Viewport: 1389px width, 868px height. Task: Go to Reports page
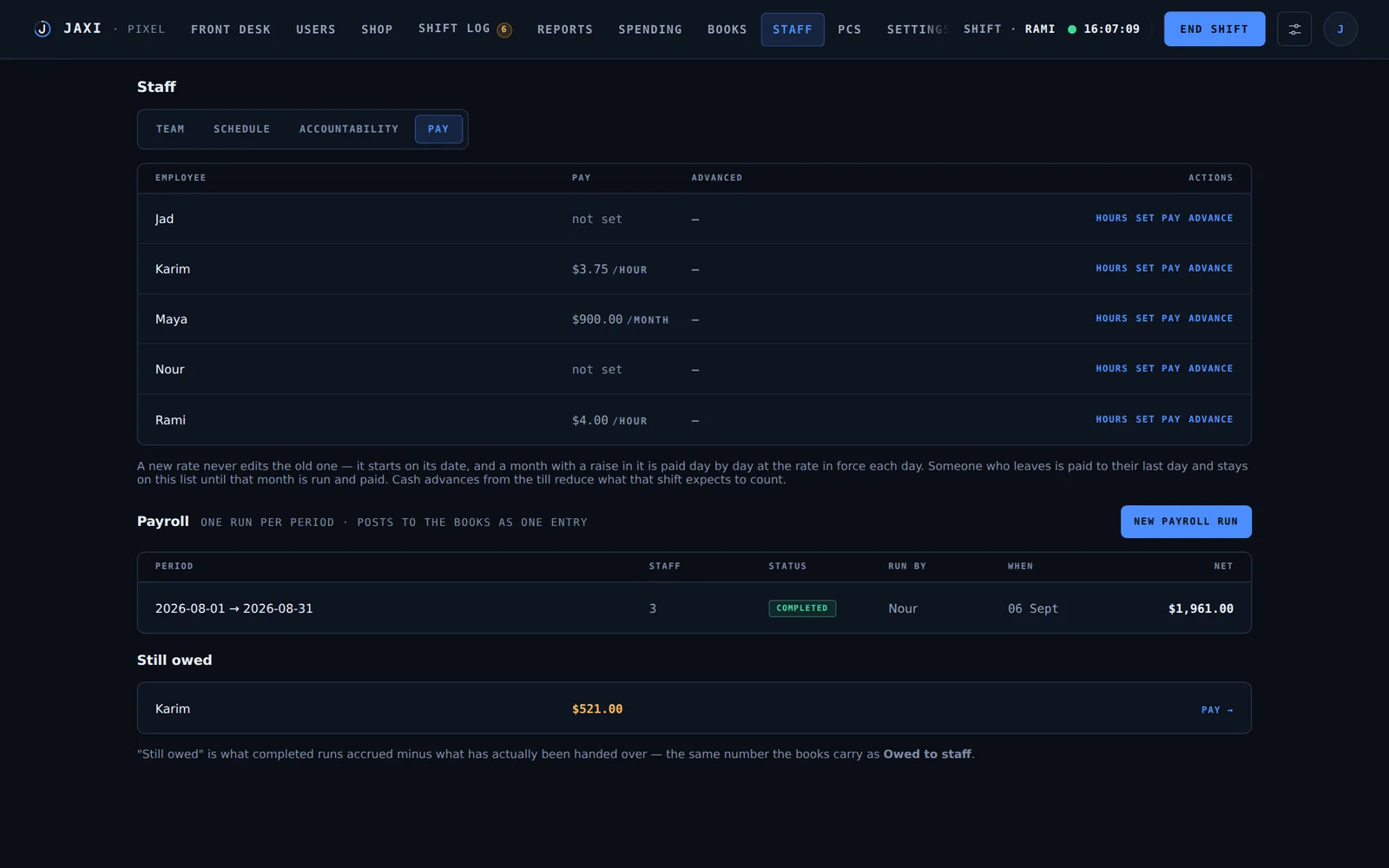click(565, 29)
